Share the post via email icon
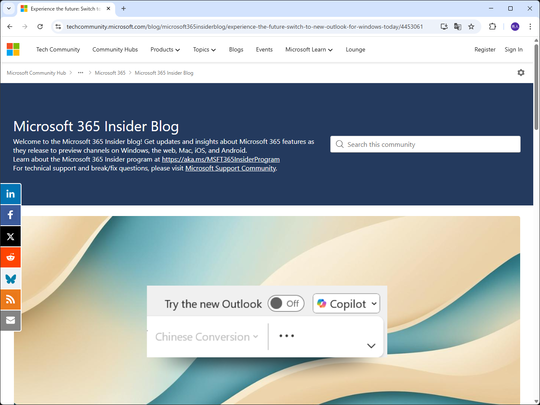 pyautogui.click(x=10, y=321)
